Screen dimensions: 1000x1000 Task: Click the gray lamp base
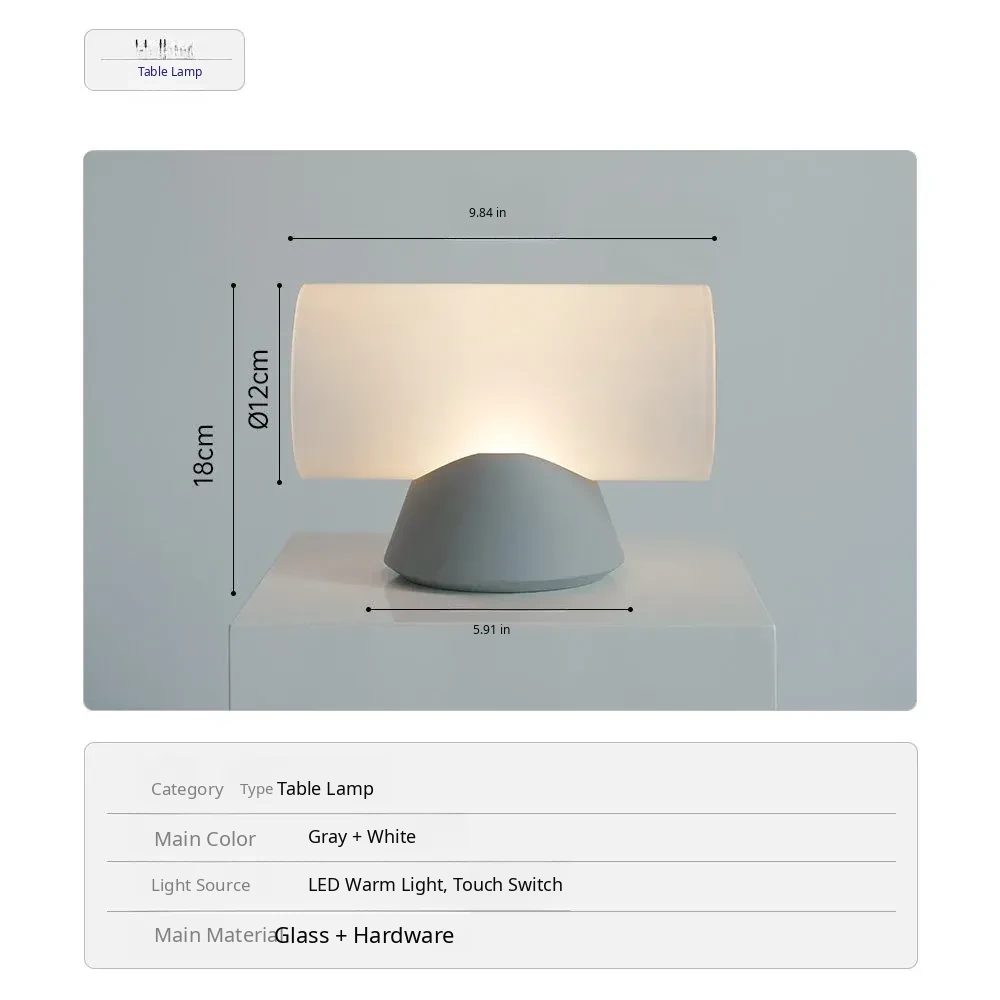click(504, 523)
